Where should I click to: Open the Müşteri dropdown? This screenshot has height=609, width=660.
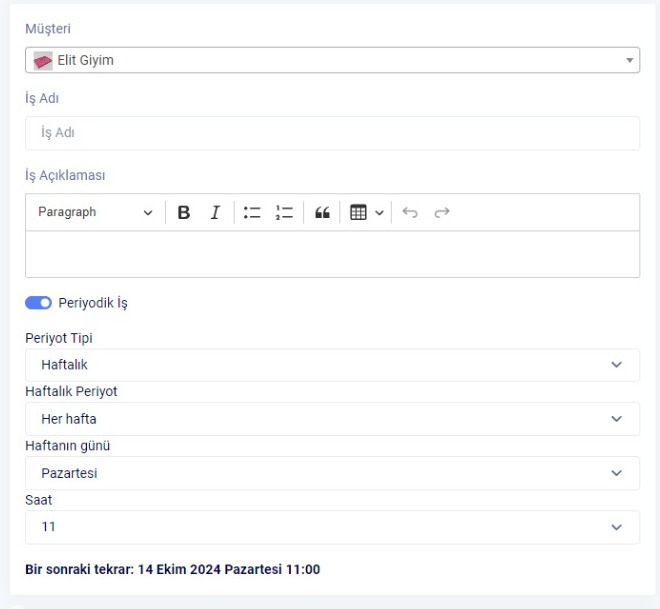(x=332, y=61)
